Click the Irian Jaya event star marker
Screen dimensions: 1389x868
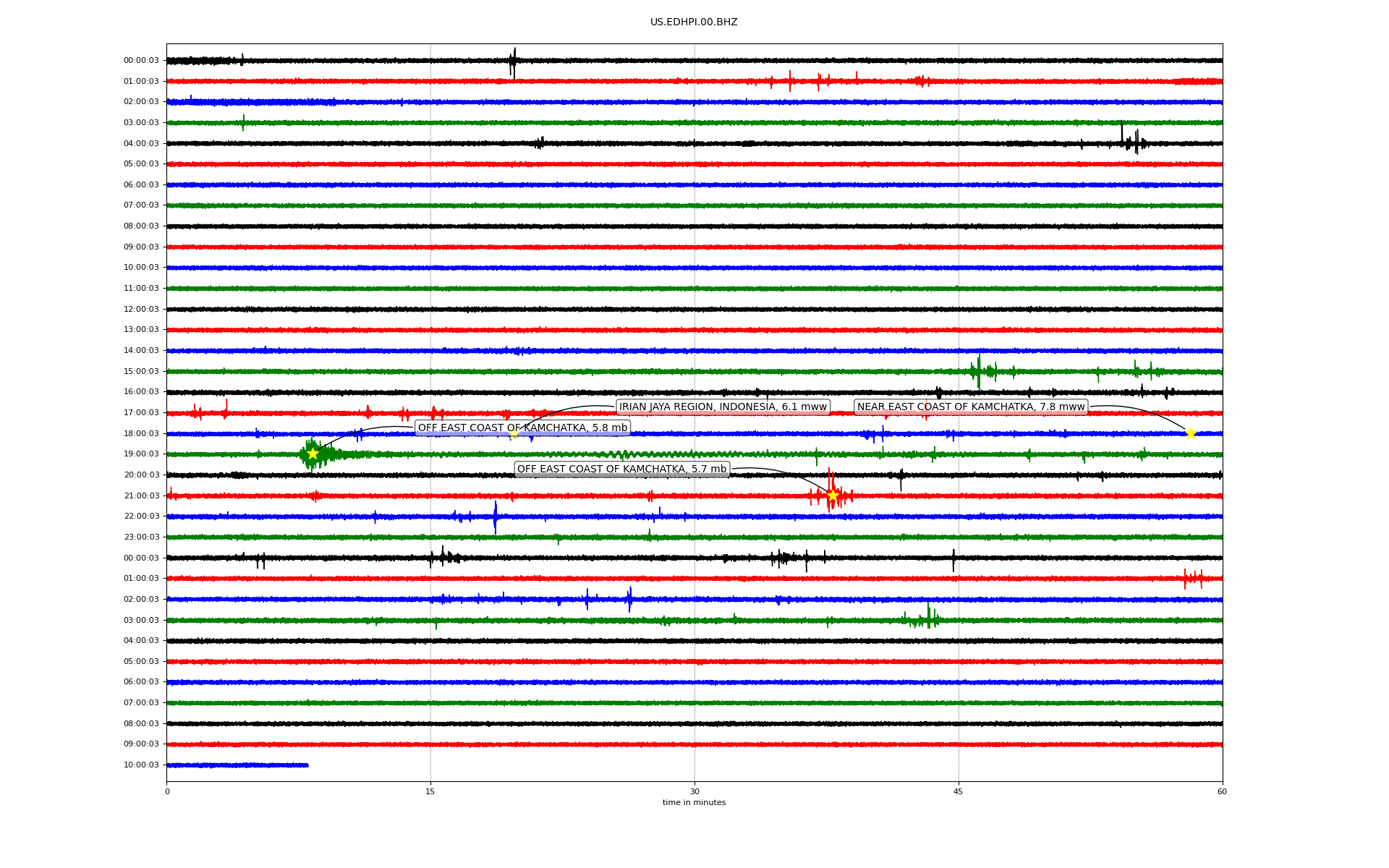tap(514, 434)
